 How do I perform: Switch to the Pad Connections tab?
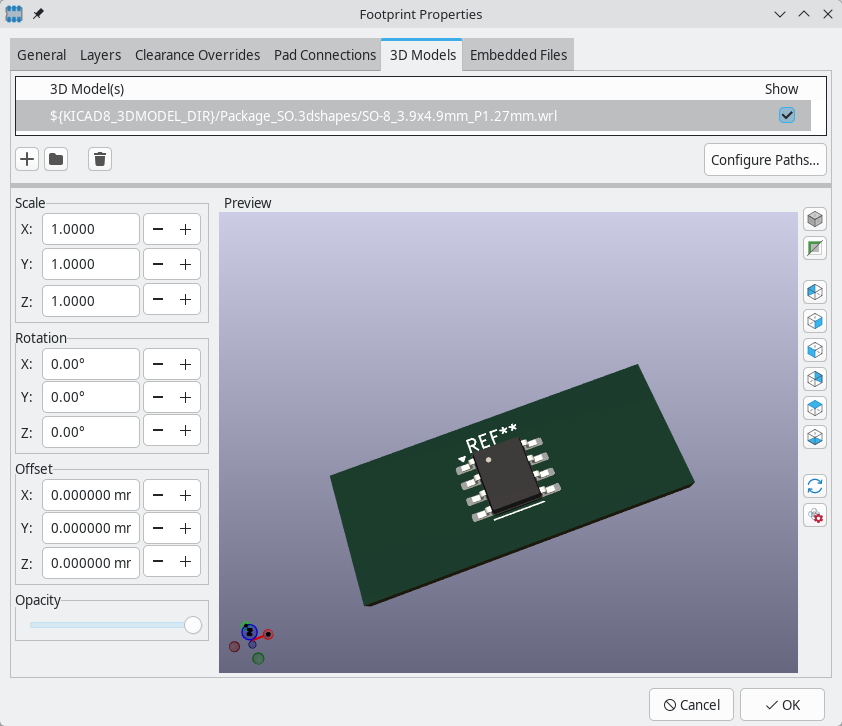pos(324,55)
